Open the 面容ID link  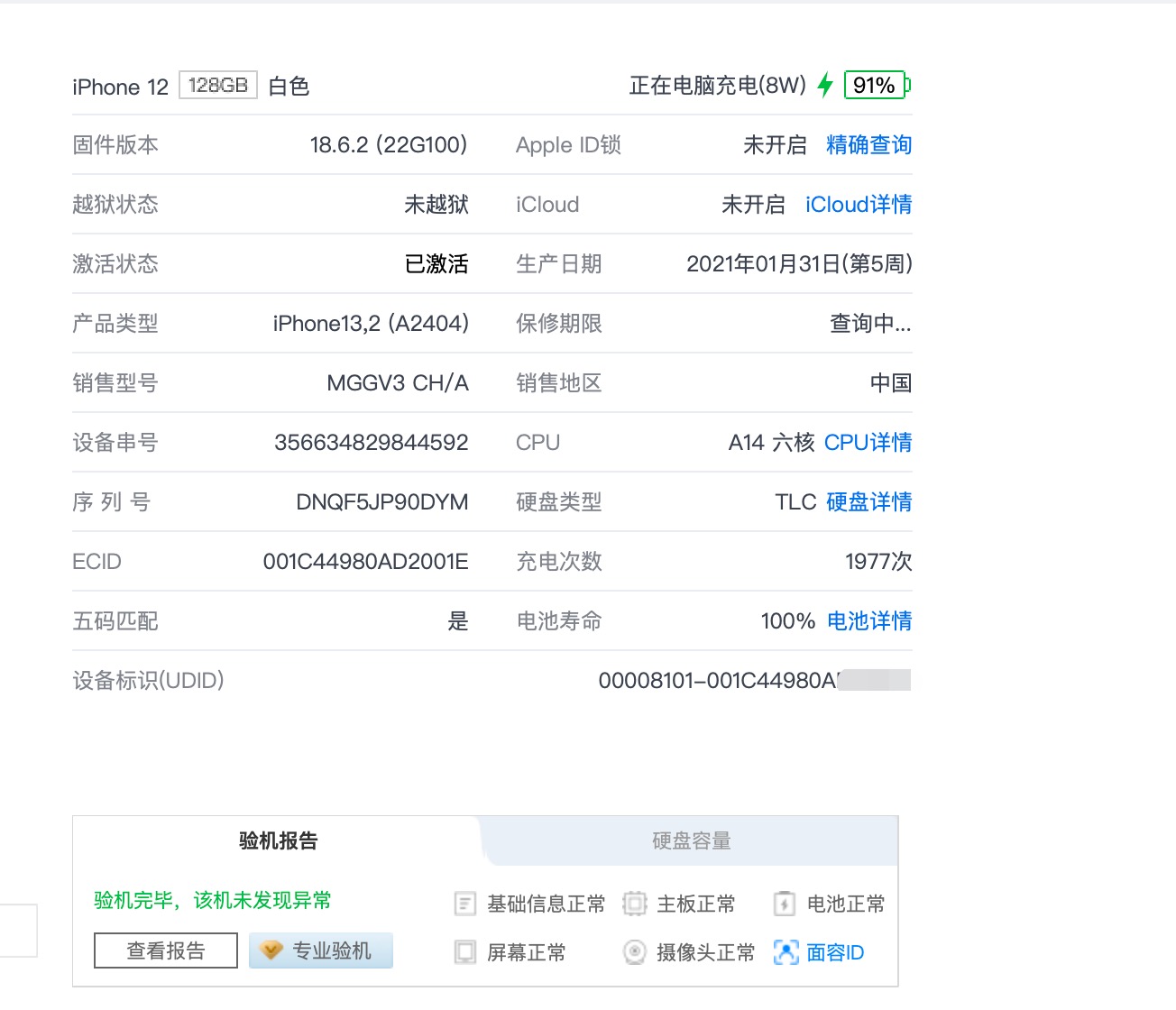point(835,952)
